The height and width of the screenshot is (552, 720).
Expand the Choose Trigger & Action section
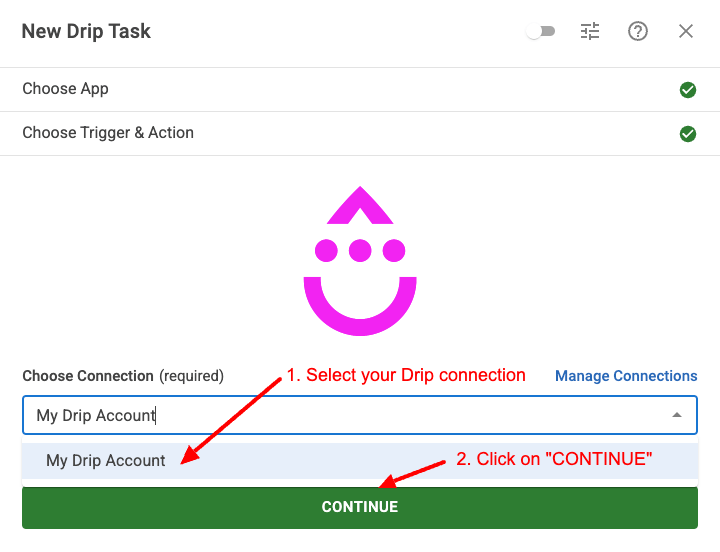pyautogui.click(x=360, y=133)
